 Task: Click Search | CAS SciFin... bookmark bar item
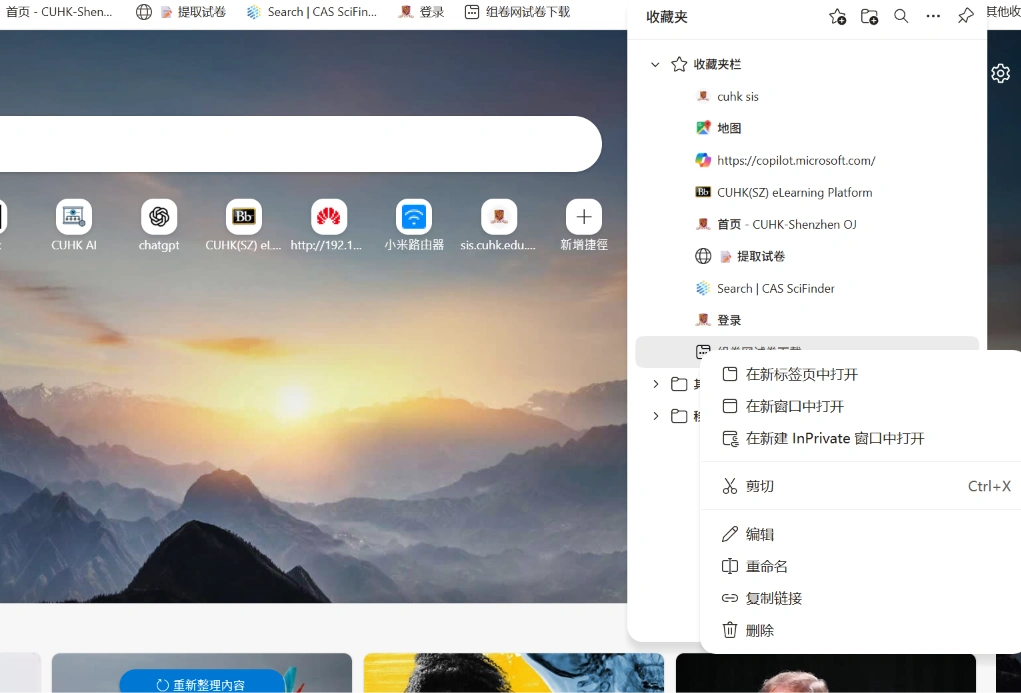(x=312, y=12)
